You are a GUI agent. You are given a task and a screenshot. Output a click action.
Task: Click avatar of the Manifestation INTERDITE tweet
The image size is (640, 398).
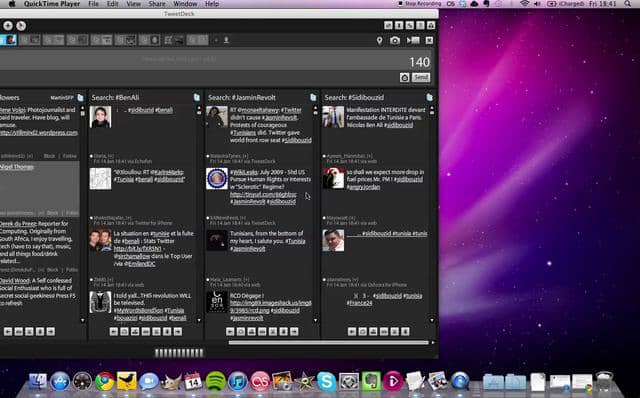pos(333,117)
